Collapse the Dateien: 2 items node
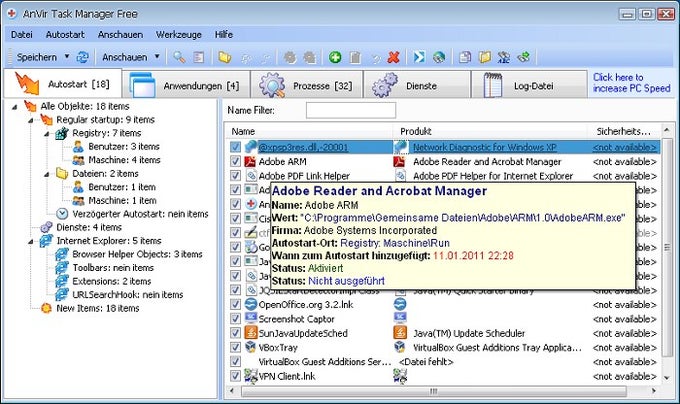This screenshot has height=404, width=680. pos(46,174)
